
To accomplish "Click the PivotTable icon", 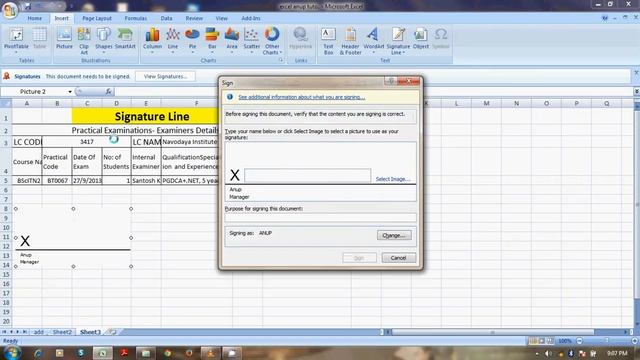I will (x=16, y=41).
